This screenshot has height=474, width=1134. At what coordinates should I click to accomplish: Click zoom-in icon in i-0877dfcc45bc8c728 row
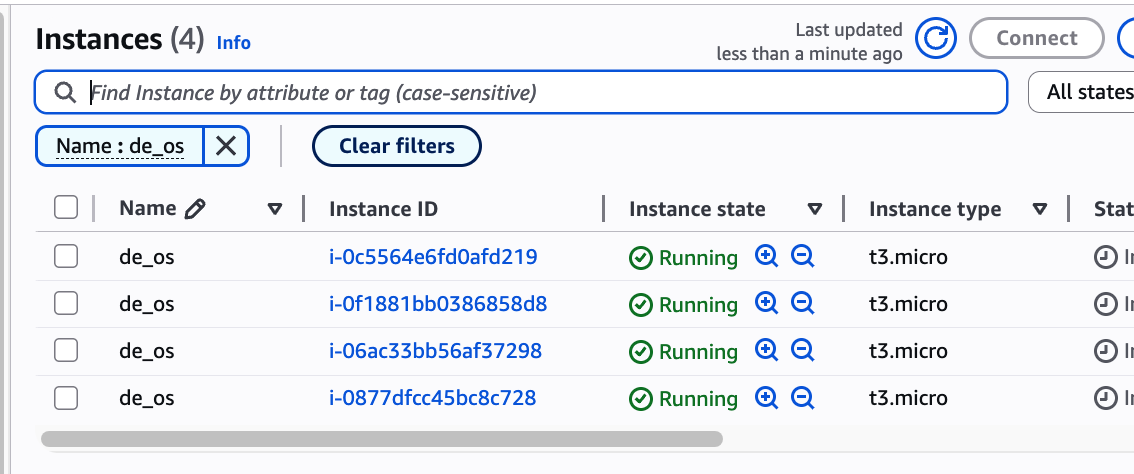pyautogui.click(x=767, y=397)
